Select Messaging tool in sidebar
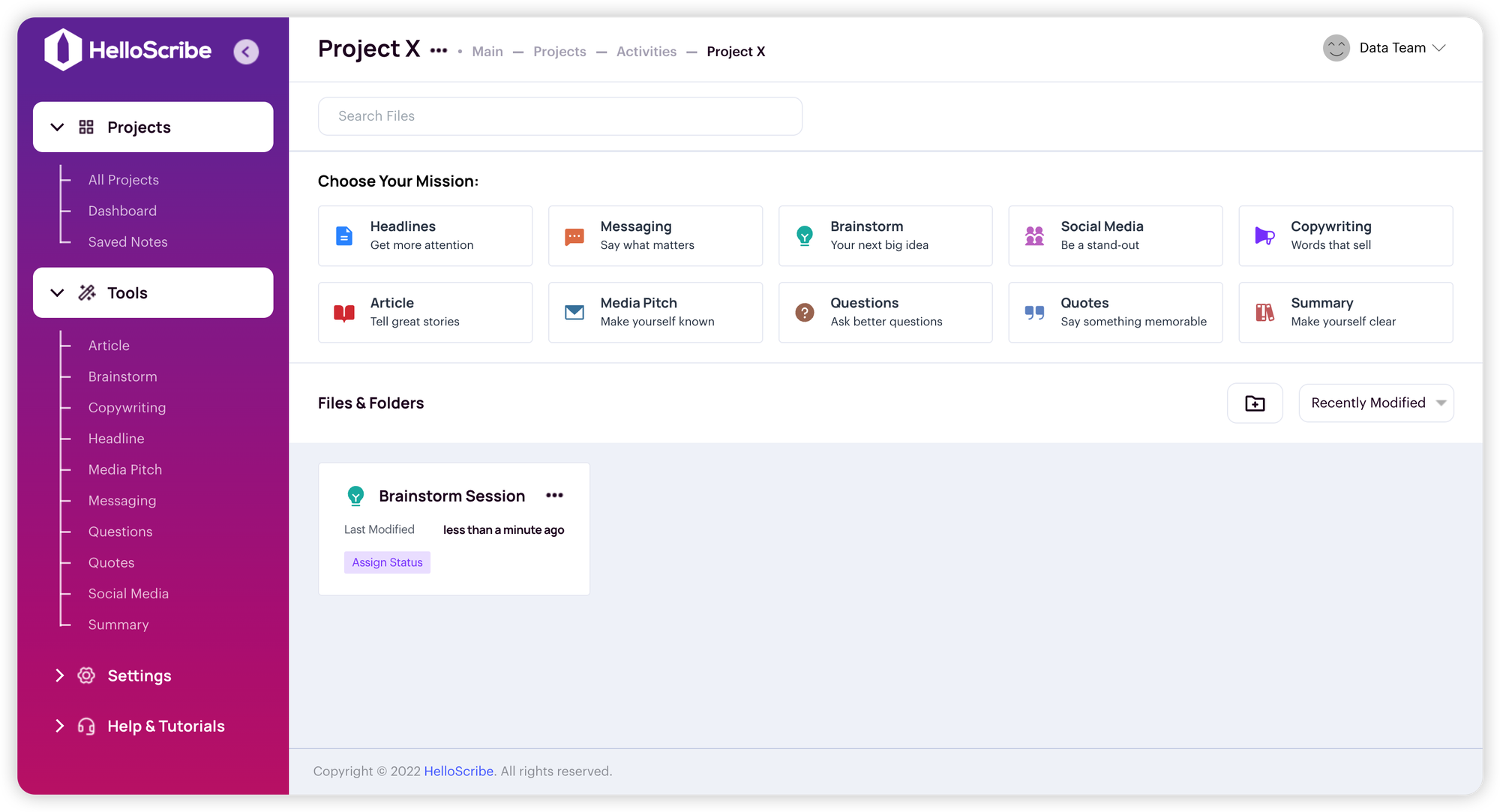This screenshot has width=1500, height=812. click(121, 500)
